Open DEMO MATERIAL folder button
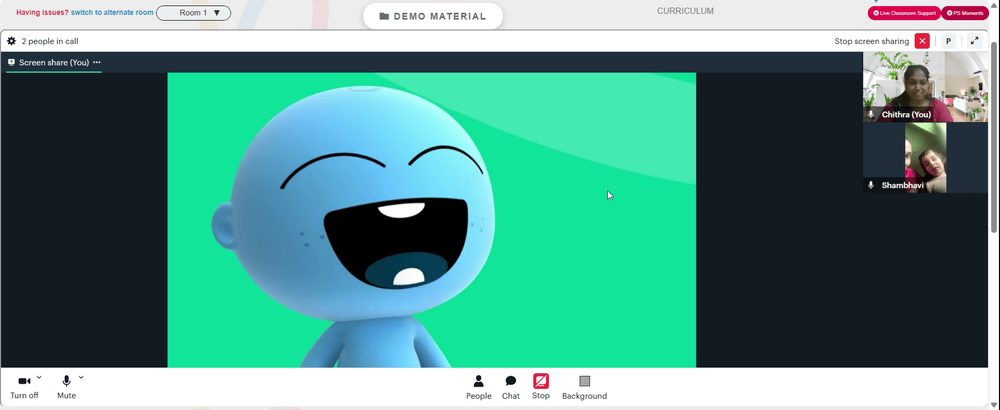This screenshot has height=410, width=1000. 432,17
